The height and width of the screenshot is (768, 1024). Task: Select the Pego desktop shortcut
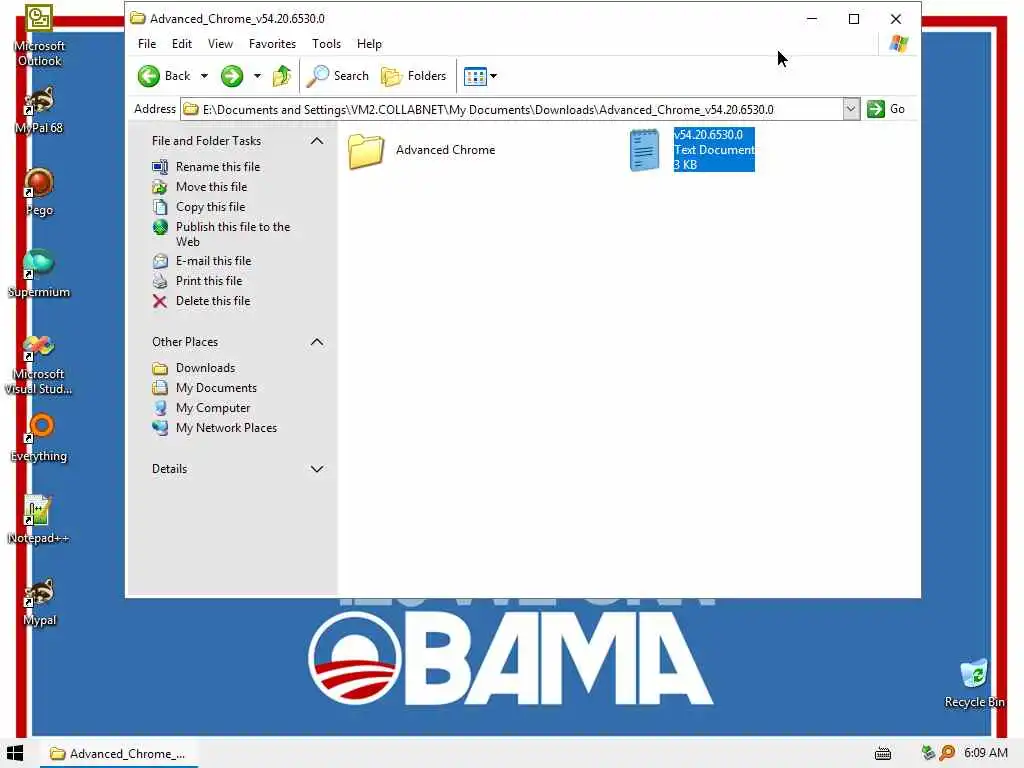(39, 192)
